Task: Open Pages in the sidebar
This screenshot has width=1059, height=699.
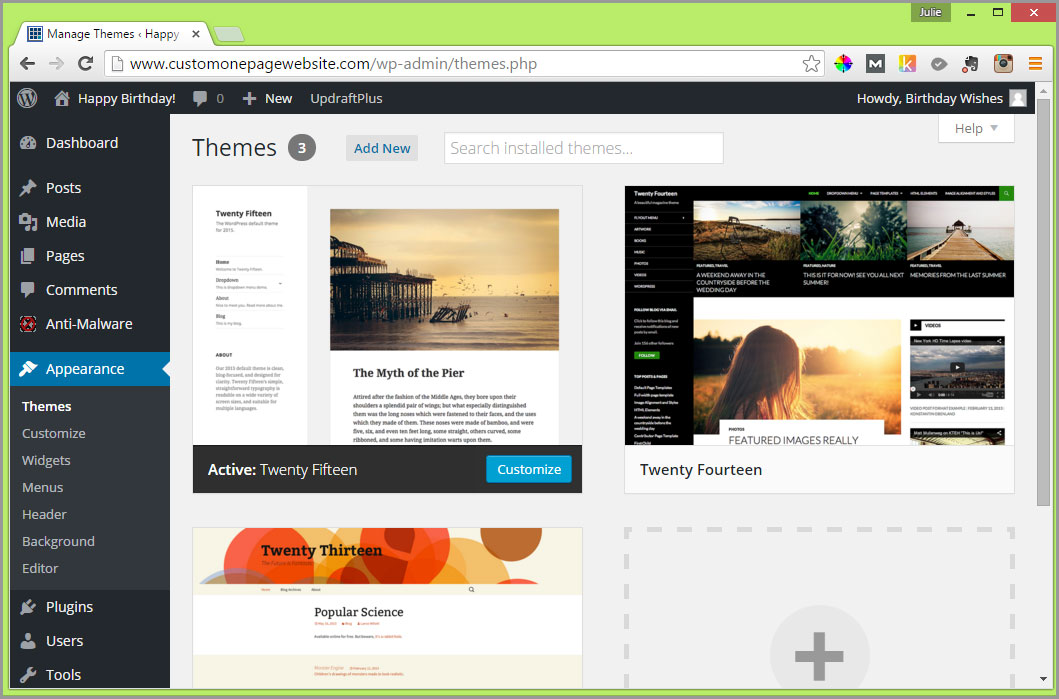Action: pos(65,256)
